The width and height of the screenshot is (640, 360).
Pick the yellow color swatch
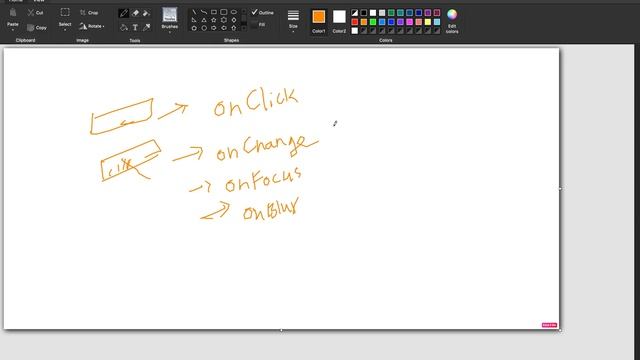[x=428, y=22]
